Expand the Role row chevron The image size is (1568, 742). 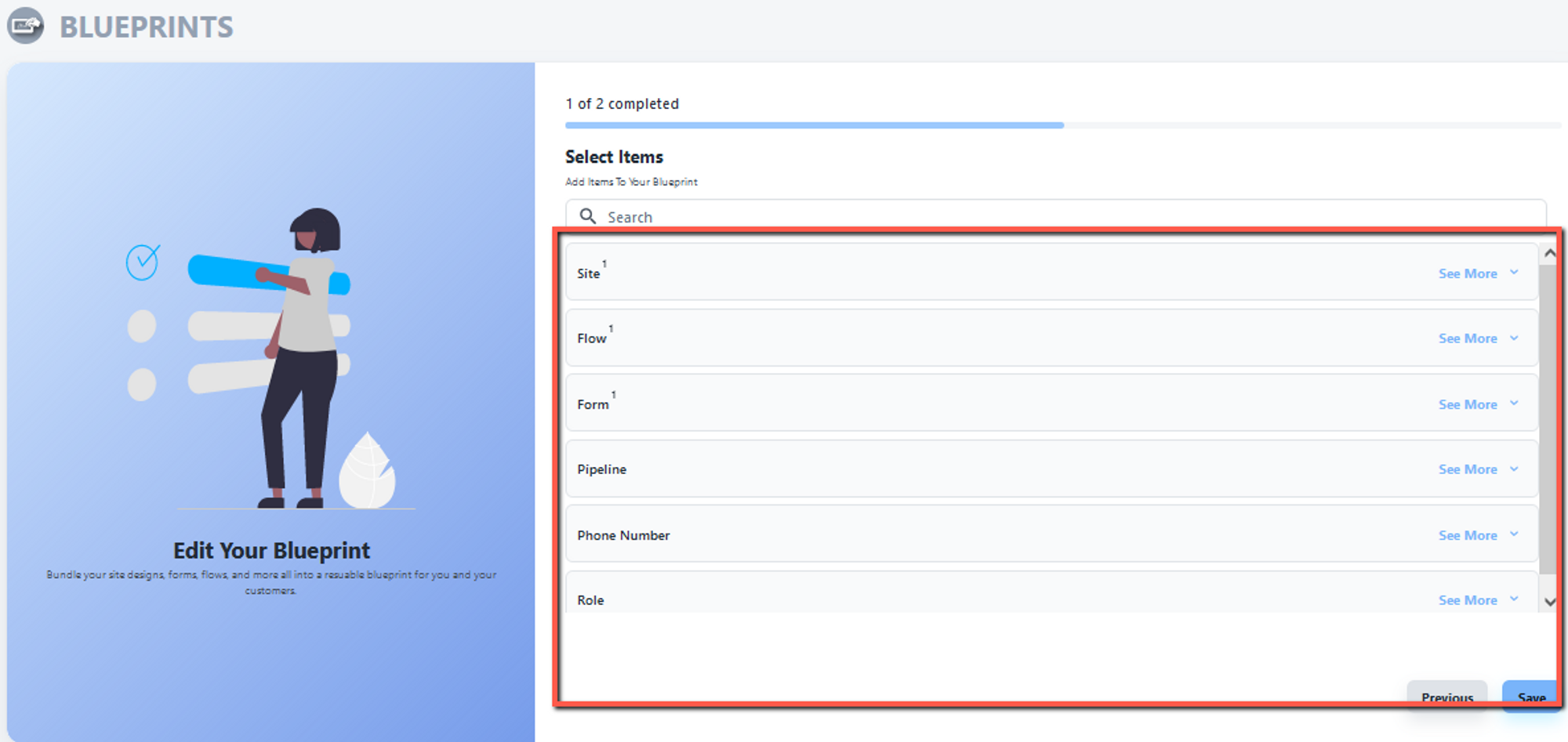(1514, 599)
